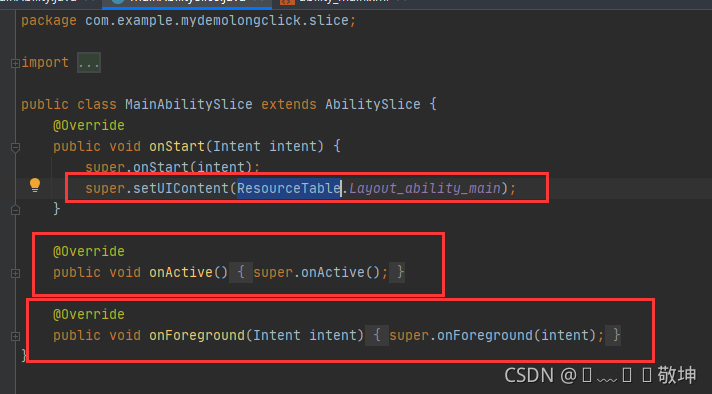The width and height of the screenshot is (712, 394).
Task: Click onForeground method name in declaration
Action: (x=197, y=335)
